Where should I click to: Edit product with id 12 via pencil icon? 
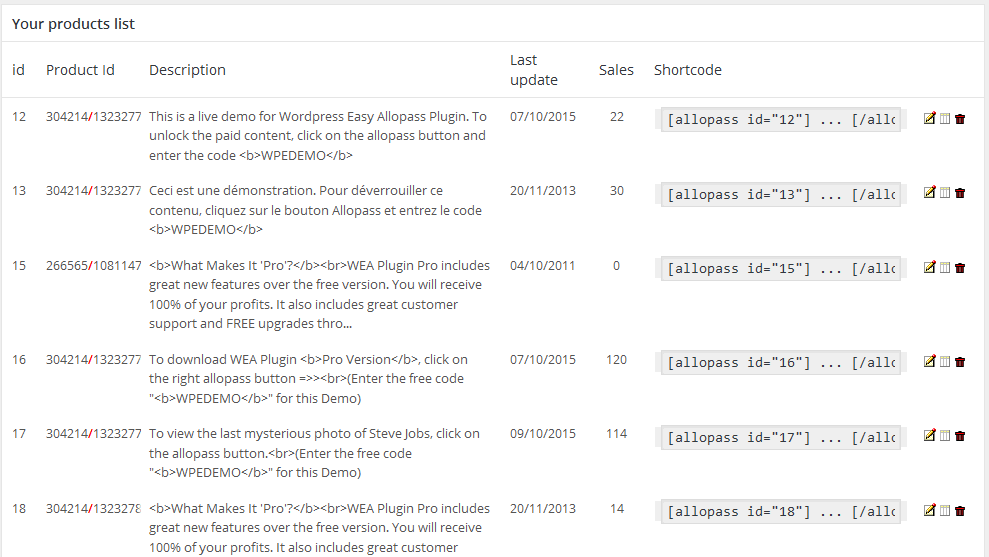[x=929, y=118]
